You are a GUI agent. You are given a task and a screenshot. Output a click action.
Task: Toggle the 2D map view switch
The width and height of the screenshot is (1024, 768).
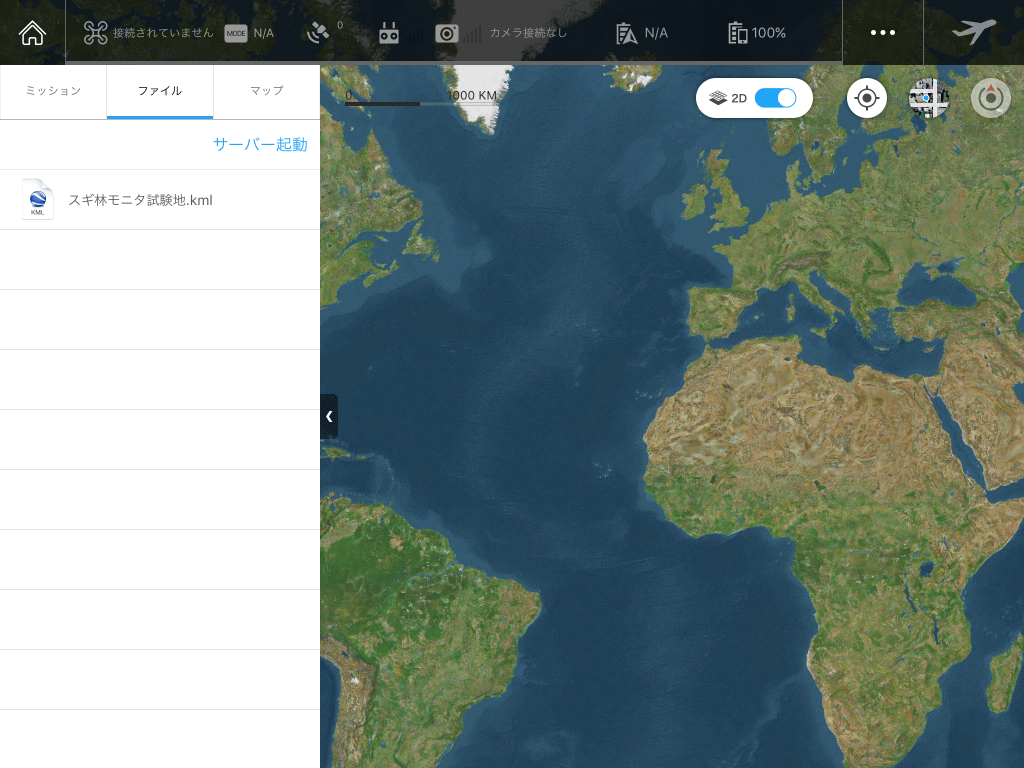[x=775, y=98]
